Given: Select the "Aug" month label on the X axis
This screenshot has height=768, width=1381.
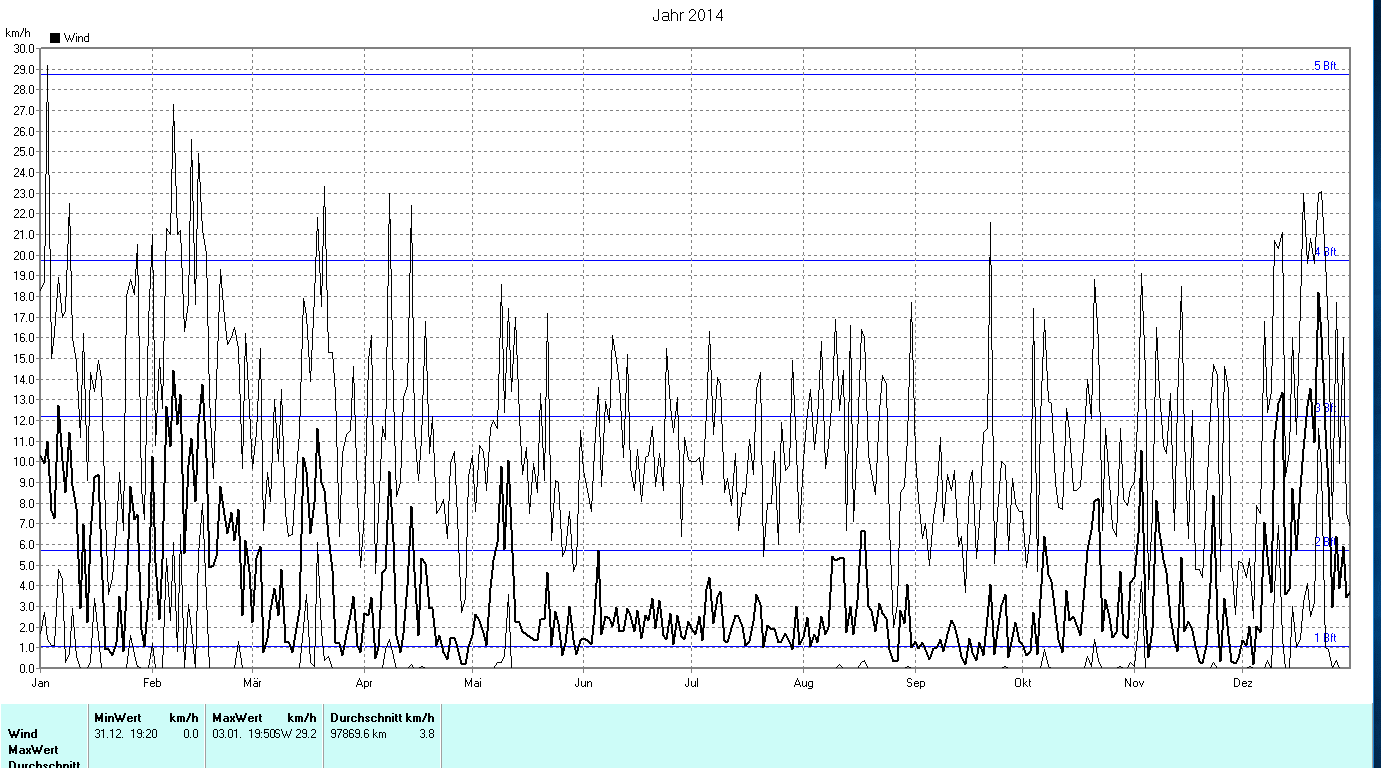Looking at the screenshot, I should coord(804,683).
